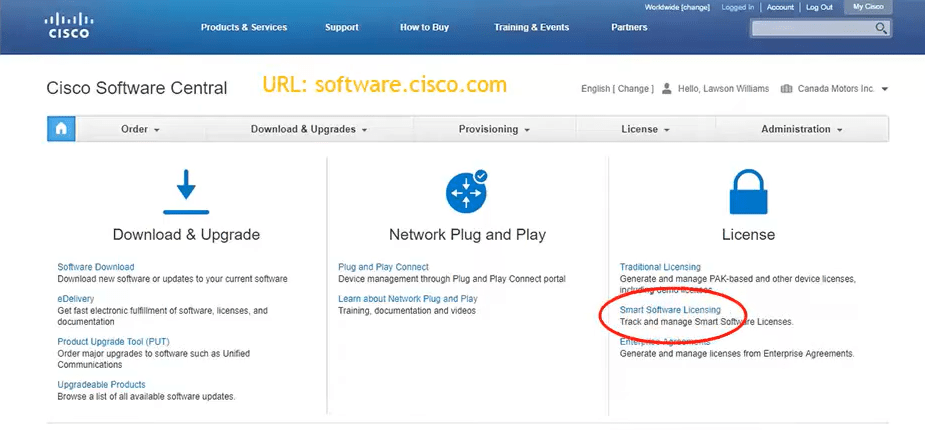Click the Plug and Play Connect link
Viewport: 925px width, 430px height.
384,267
